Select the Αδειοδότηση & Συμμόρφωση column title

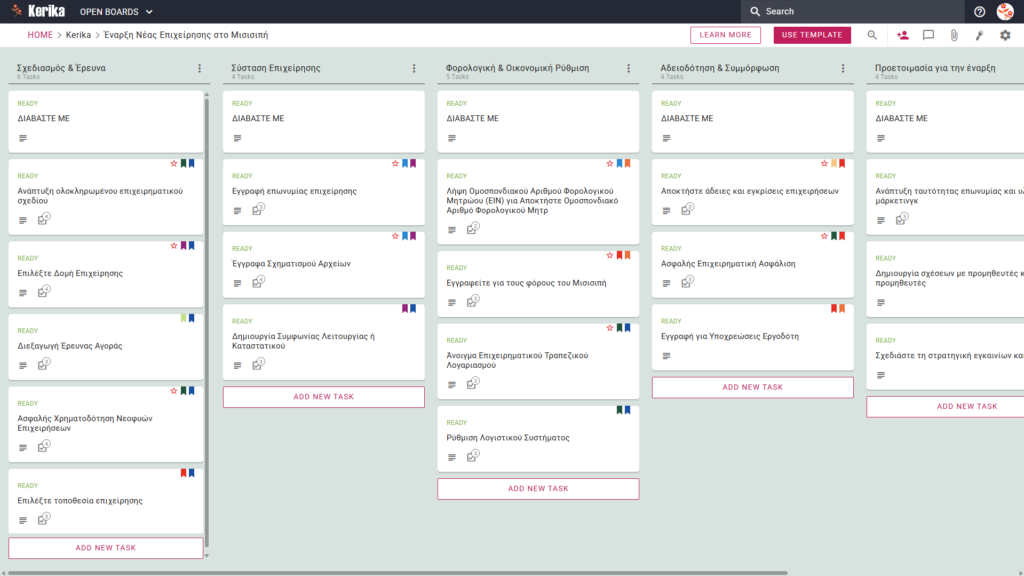click(720, 68)
